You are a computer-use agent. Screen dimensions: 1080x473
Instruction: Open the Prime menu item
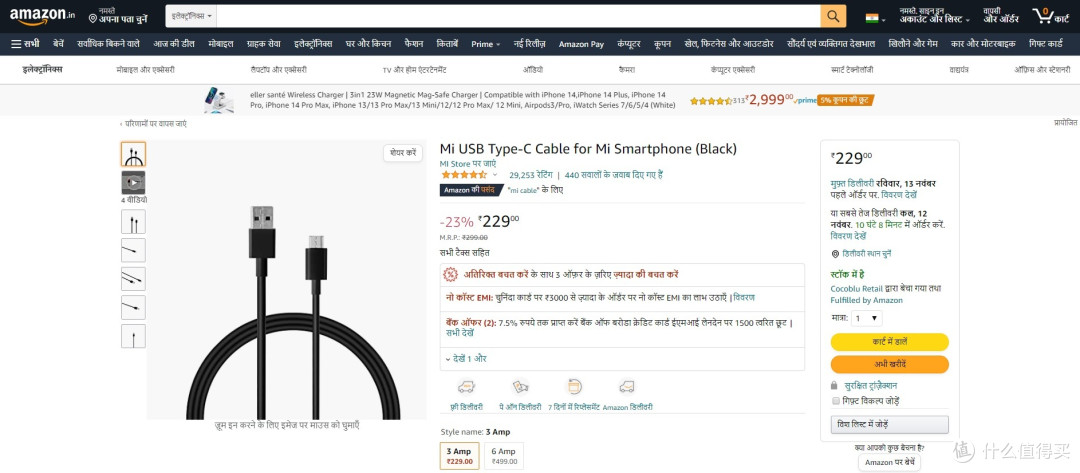[486, 44]
